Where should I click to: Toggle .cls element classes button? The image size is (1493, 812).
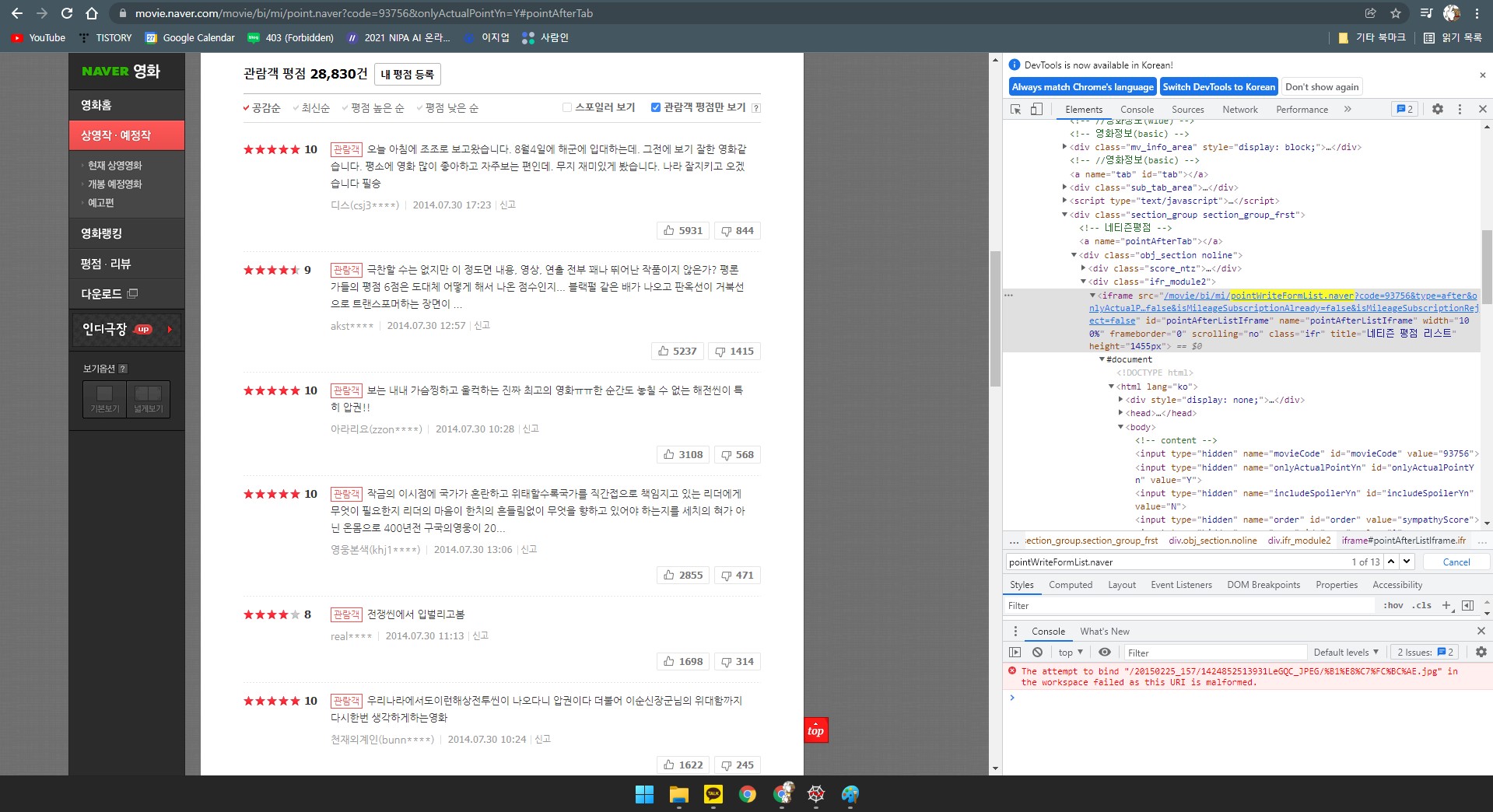point(1421,605)
